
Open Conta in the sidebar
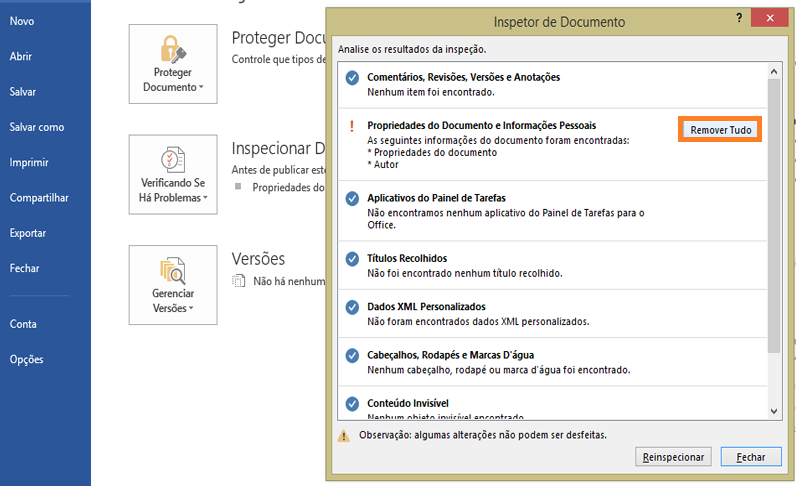coord(23,324)
